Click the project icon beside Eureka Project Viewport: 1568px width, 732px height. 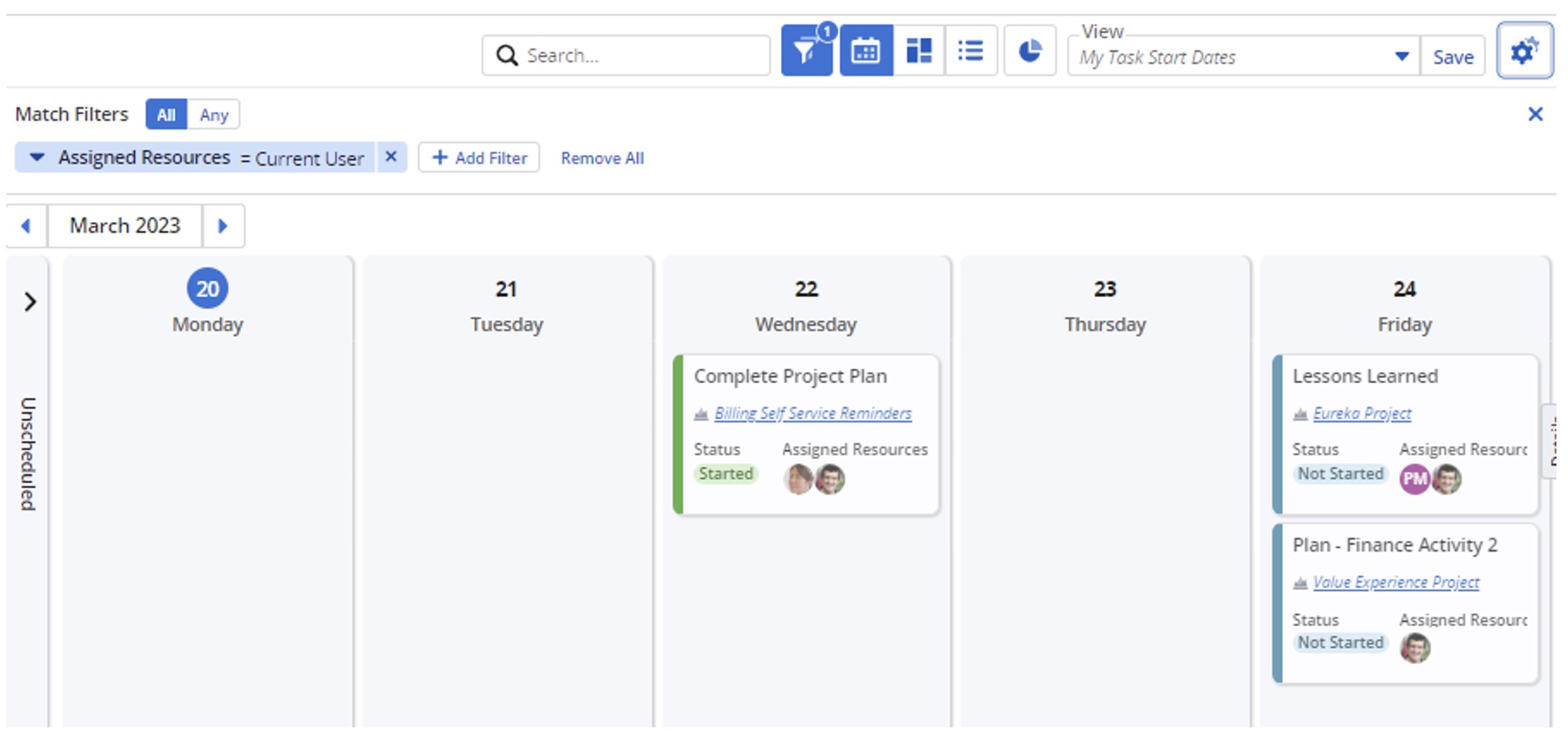tap(1300, 414)
